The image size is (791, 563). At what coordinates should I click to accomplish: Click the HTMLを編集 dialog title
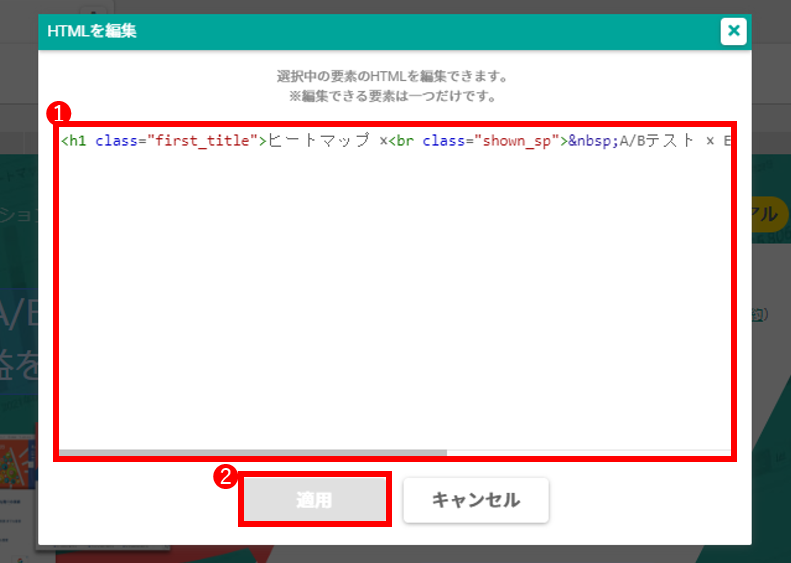click(92, 31)
